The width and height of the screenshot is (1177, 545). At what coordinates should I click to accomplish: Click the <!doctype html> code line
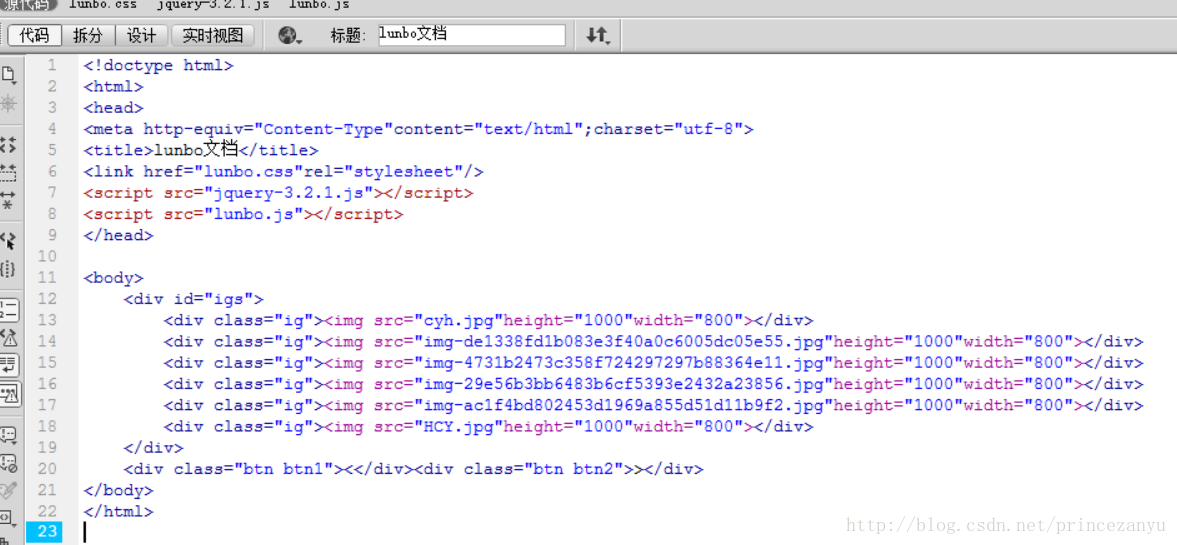[x=158, y=65]
